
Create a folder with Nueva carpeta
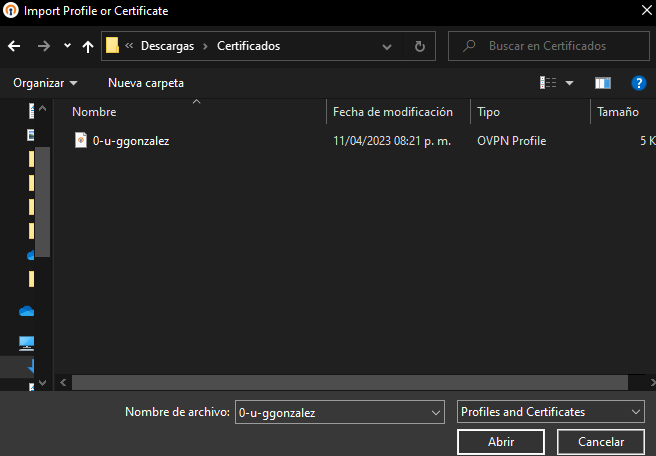click(x=146, y=83)
